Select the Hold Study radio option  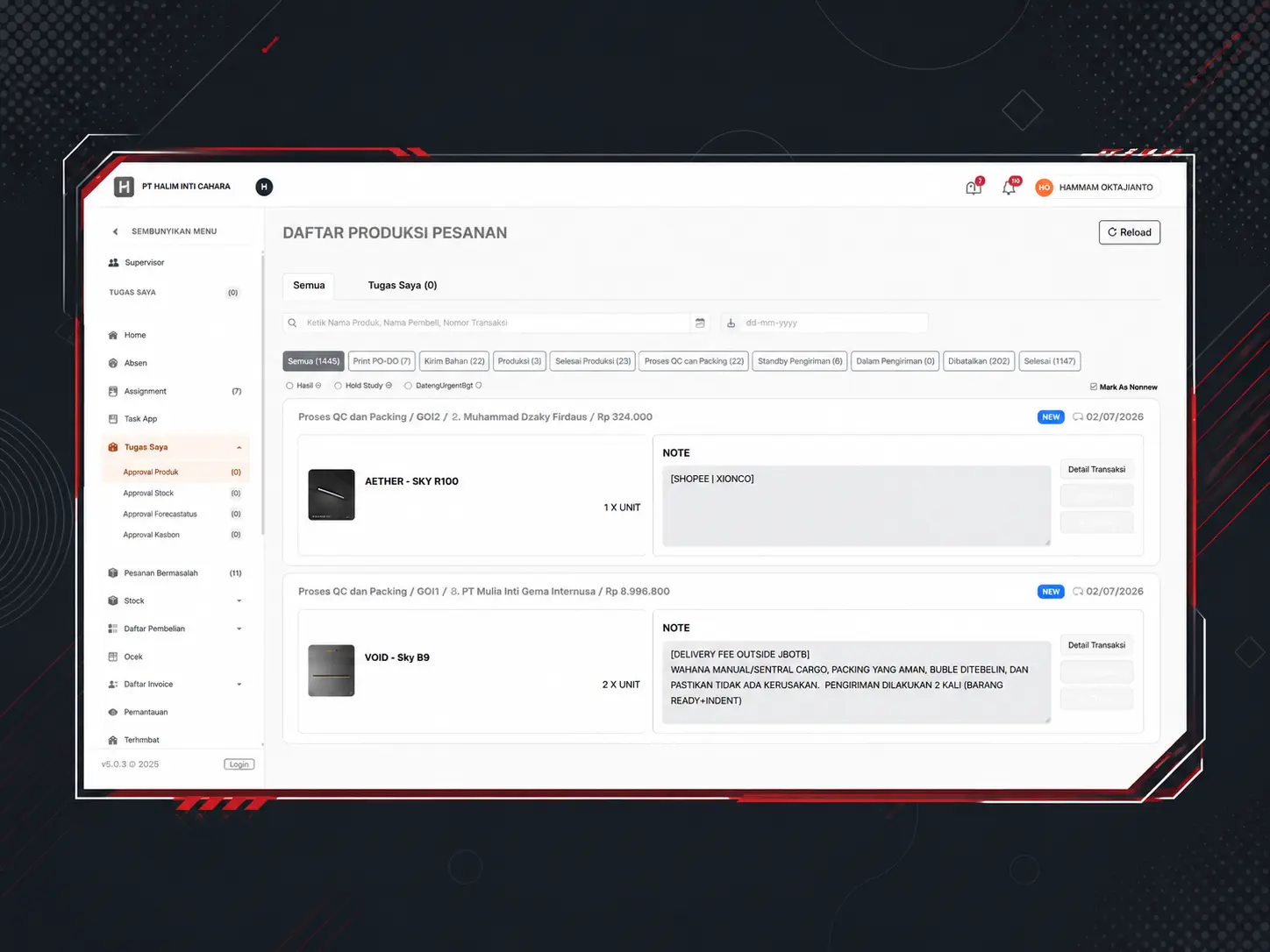(338, 386)
